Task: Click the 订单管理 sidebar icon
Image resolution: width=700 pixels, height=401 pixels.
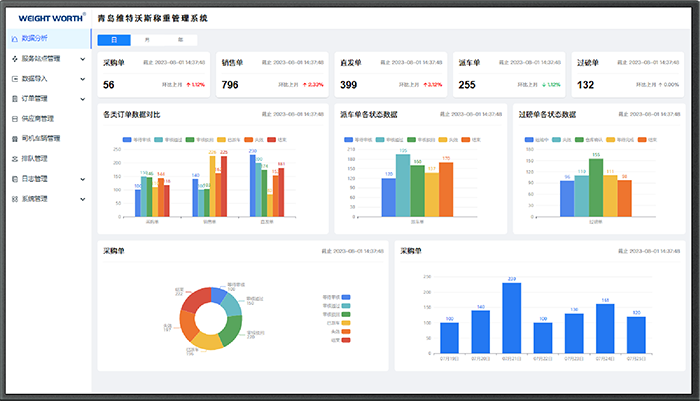Action: [x=13, y=98]
